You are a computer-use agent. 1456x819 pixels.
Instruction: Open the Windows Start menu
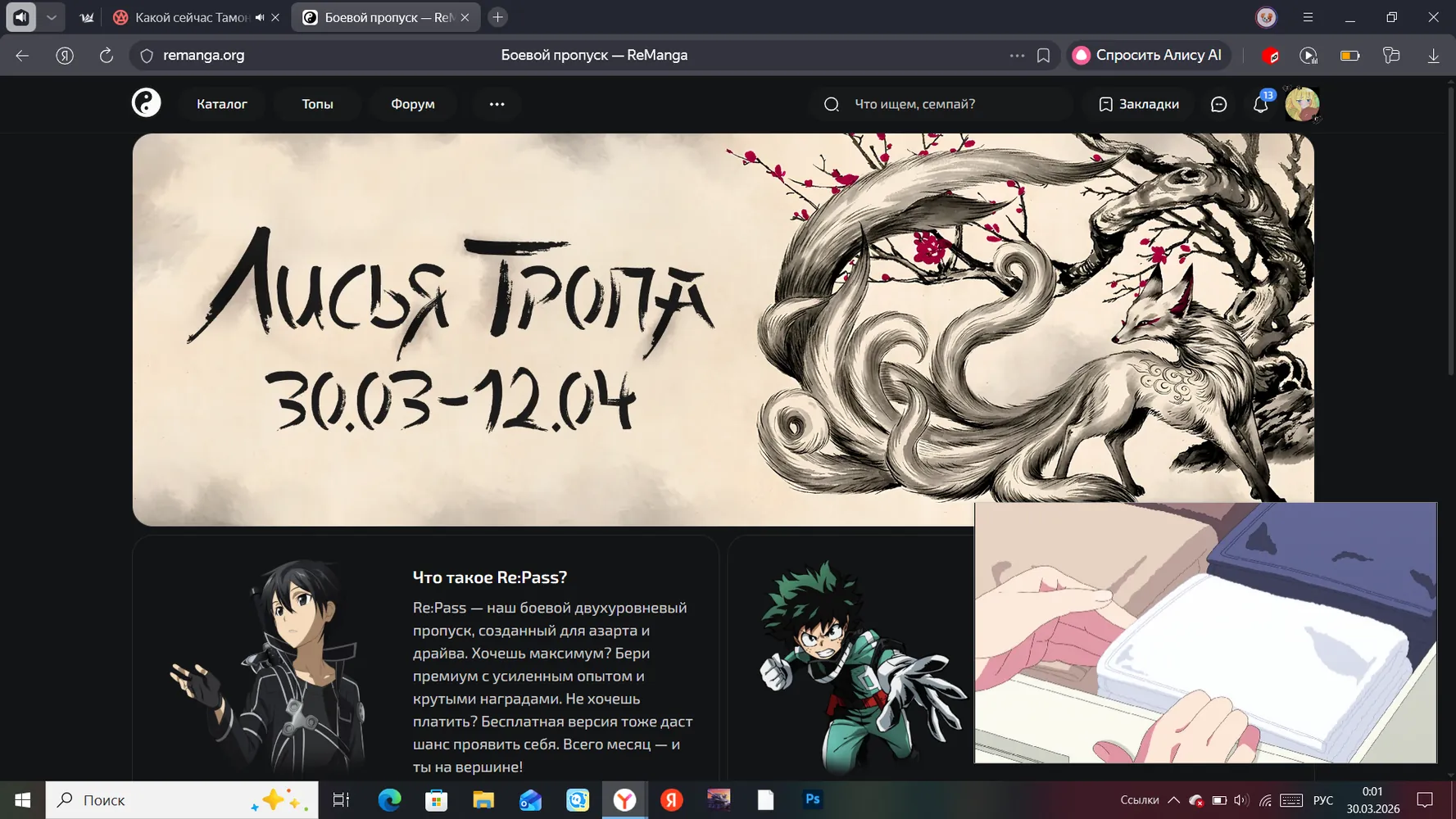point(23,800)
